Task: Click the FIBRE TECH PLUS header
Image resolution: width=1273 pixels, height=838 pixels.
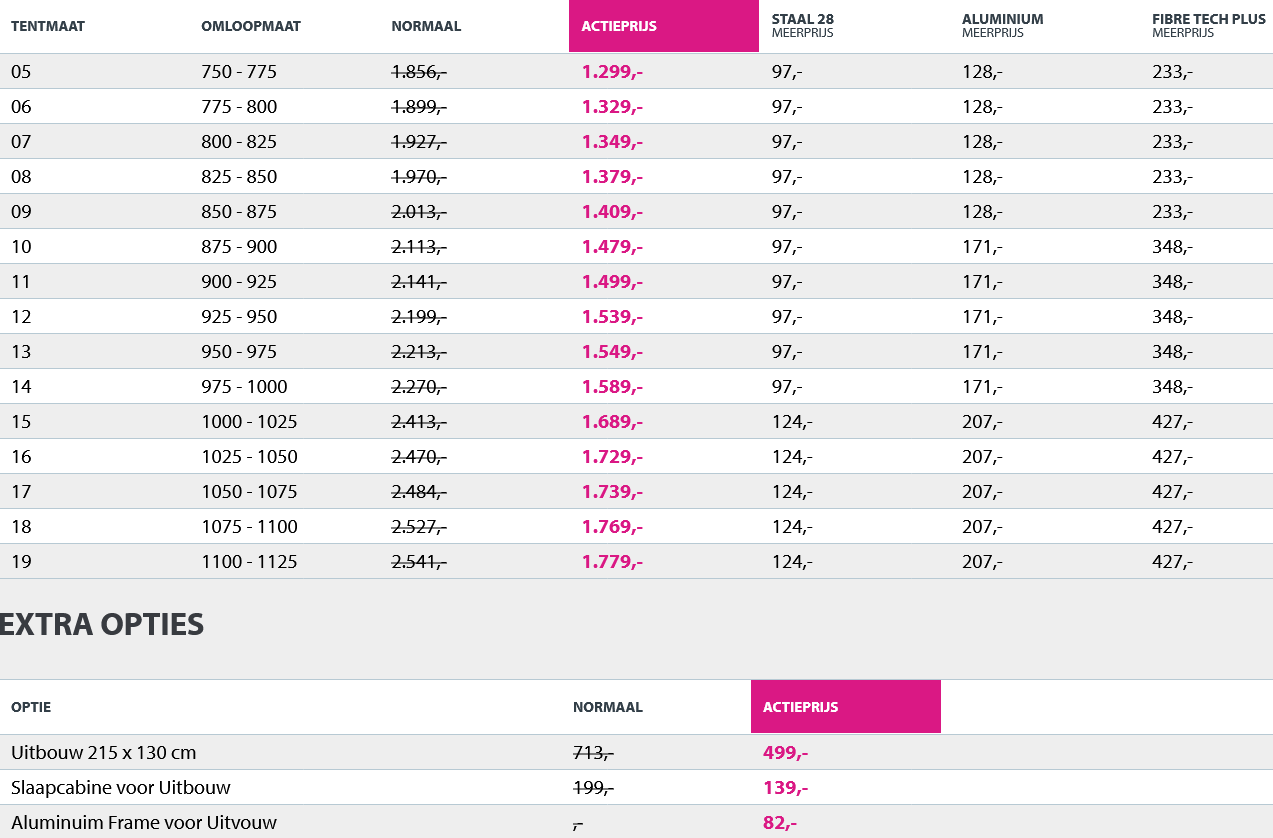Action: (1208, 25)
